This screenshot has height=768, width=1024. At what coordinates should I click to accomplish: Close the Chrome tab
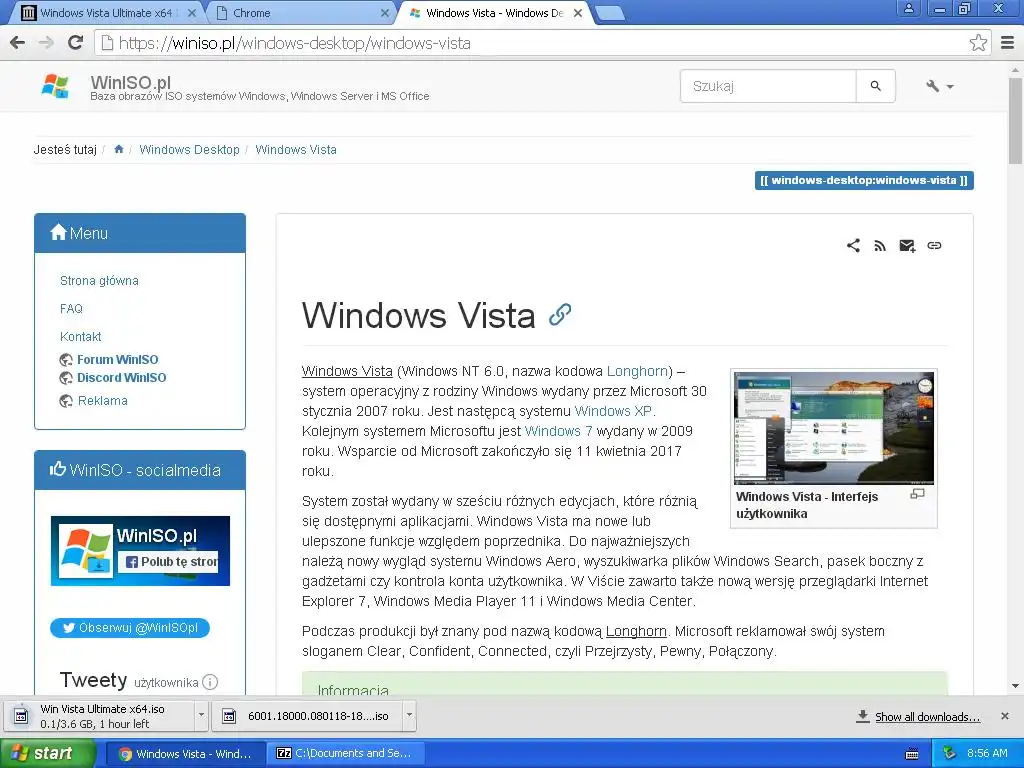click(385, 12)
